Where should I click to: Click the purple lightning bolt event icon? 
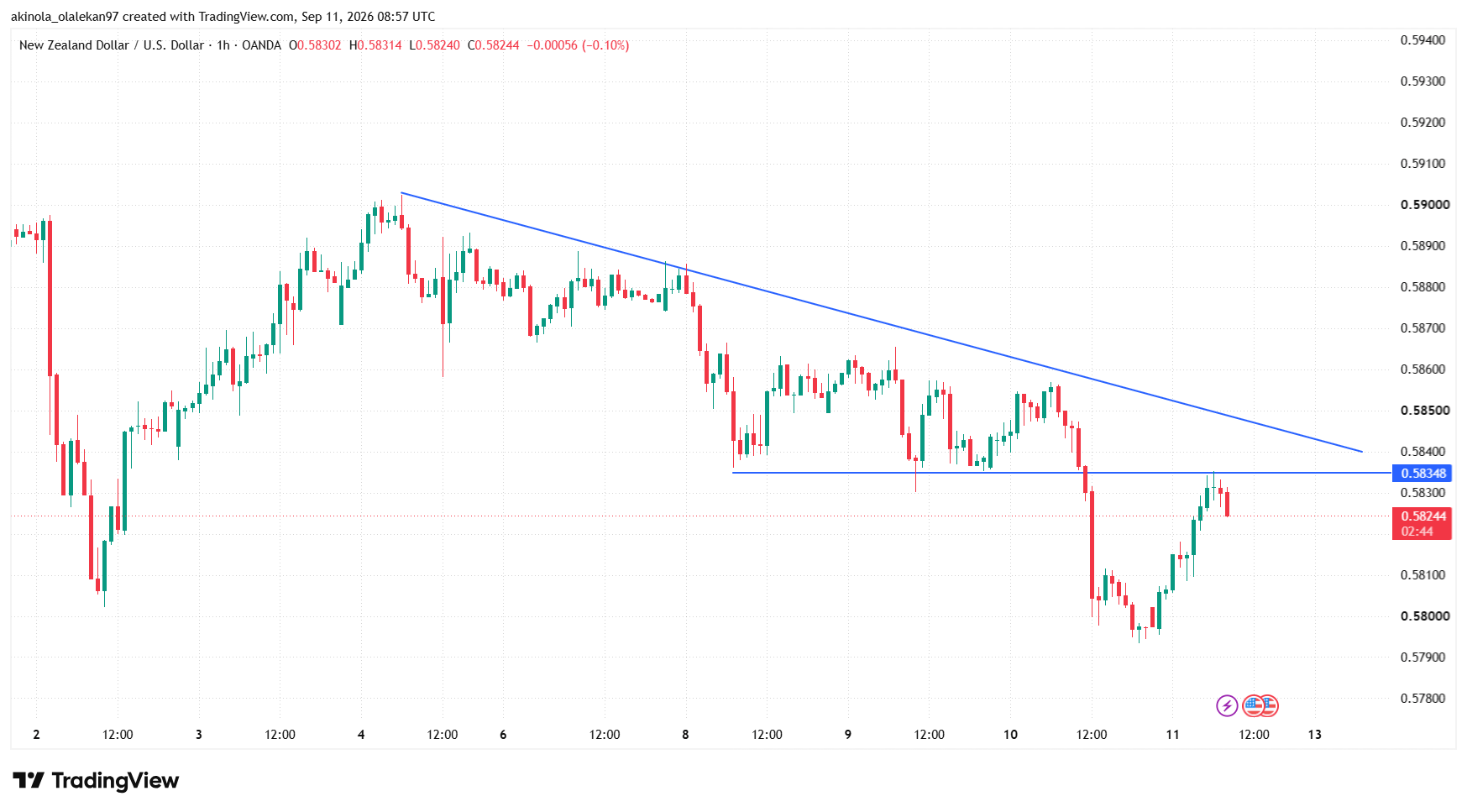1227,705
